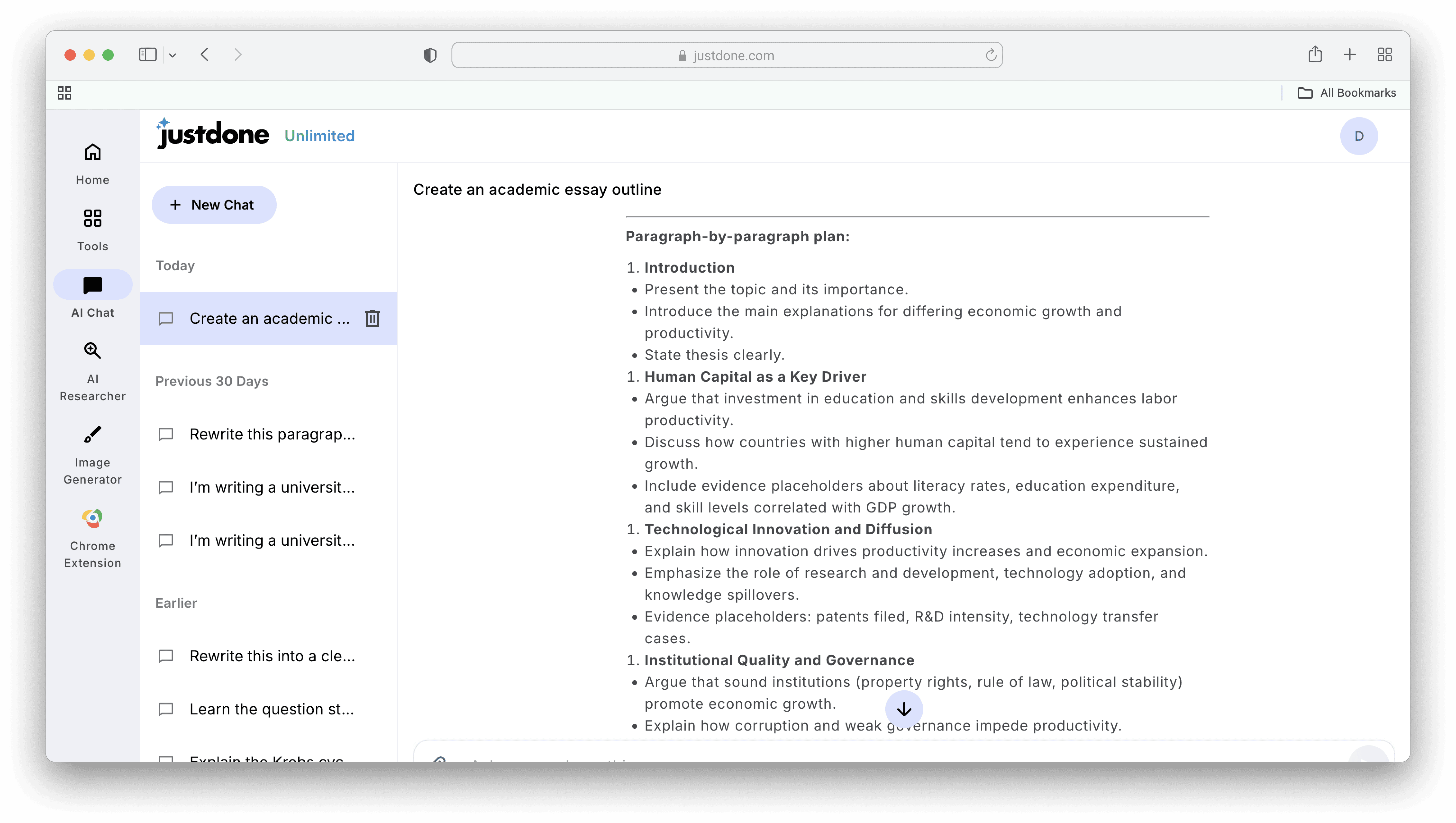Screen dimensions: 1456x823
Task: Start a New Chat
Action: point(214,205)
